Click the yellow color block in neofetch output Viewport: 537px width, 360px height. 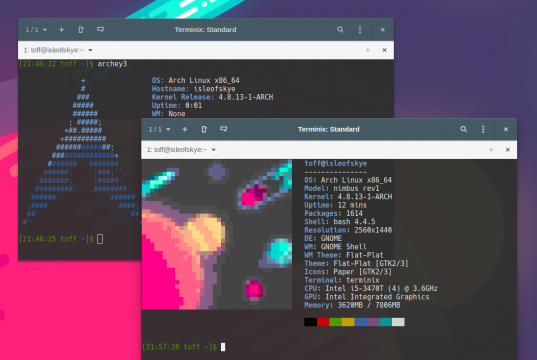[x=348, y=322]
